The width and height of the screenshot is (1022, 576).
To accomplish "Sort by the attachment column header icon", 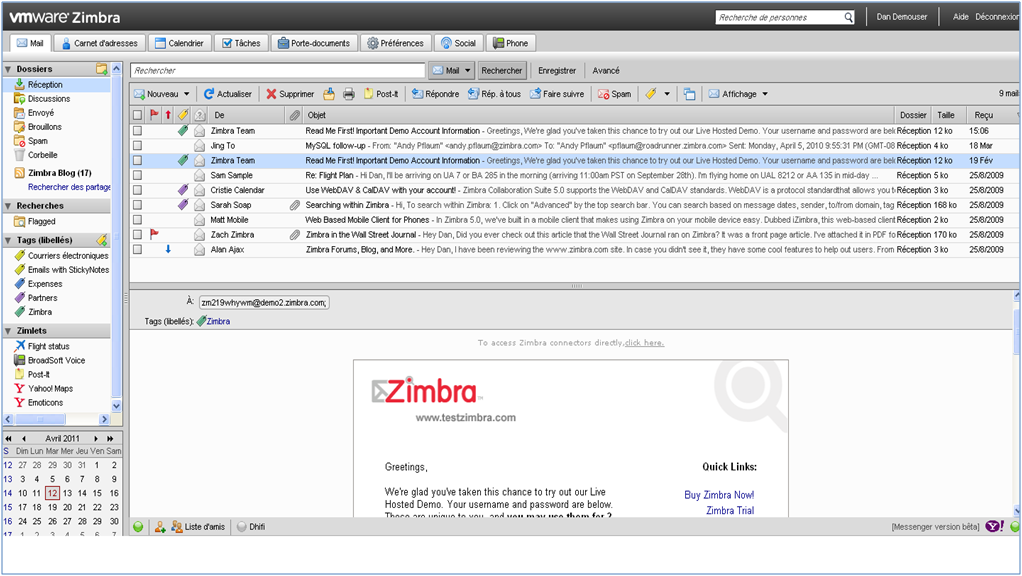I will (295, 115).
